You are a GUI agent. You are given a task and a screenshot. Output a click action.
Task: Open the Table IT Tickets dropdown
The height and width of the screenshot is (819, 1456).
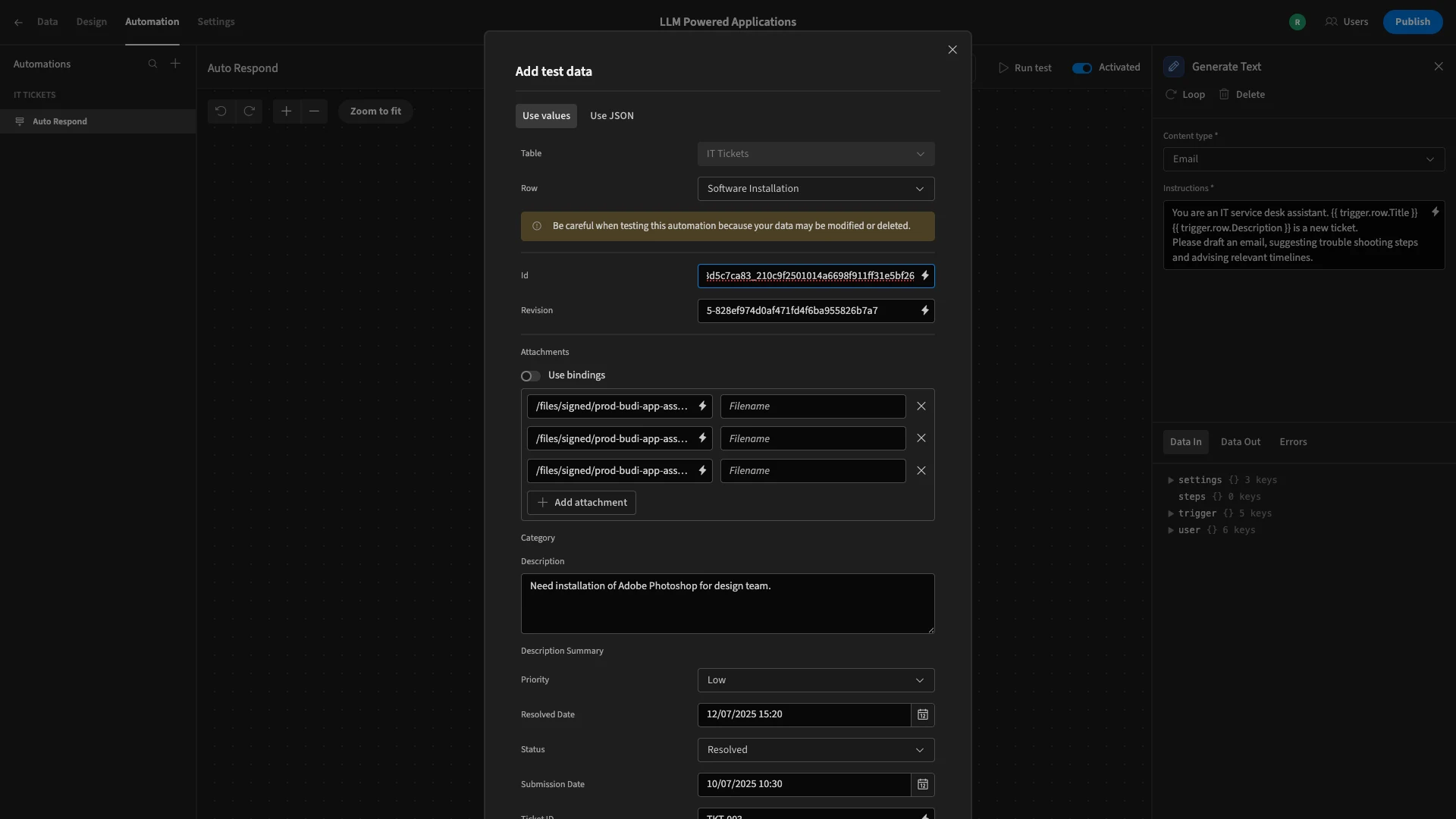tap(816, 154)
